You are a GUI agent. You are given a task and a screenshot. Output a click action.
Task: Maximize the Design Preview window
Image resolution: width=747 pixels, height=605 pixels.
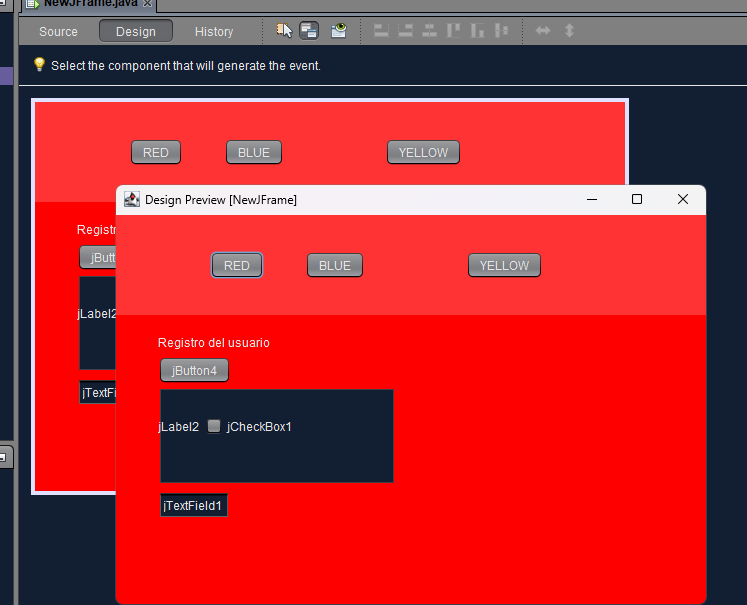[x=636, y=199]
